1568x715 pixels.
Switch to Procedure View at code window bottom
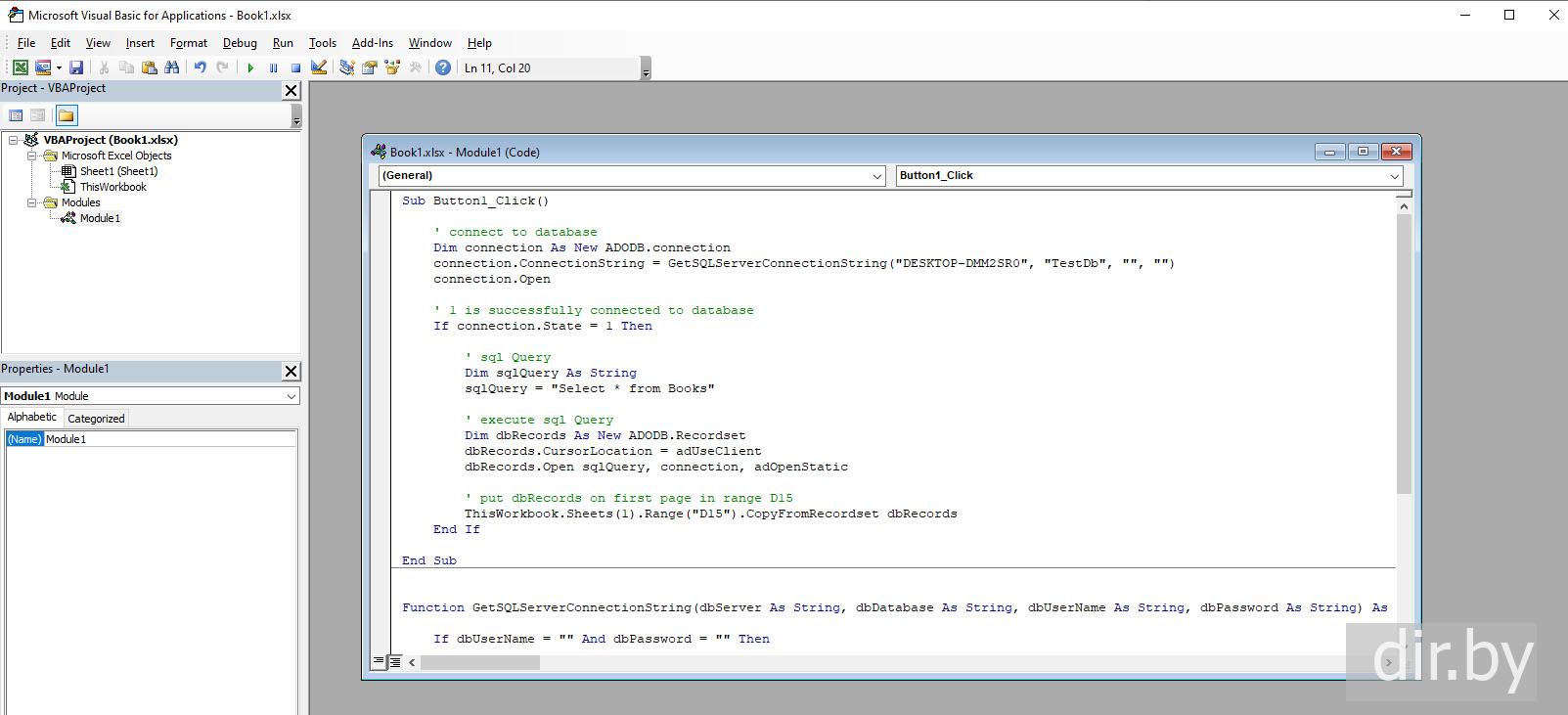379,662
